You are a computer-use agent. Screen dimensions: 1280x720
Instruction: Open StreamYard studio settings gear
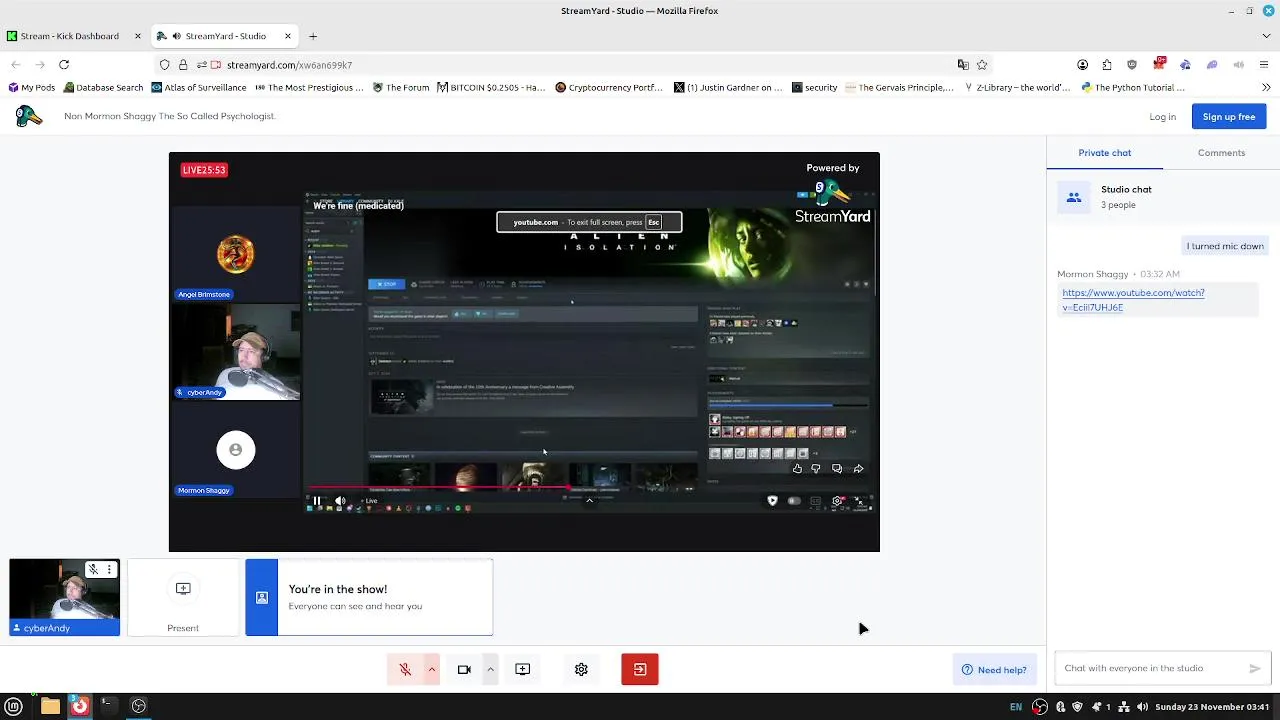[581, 669]
